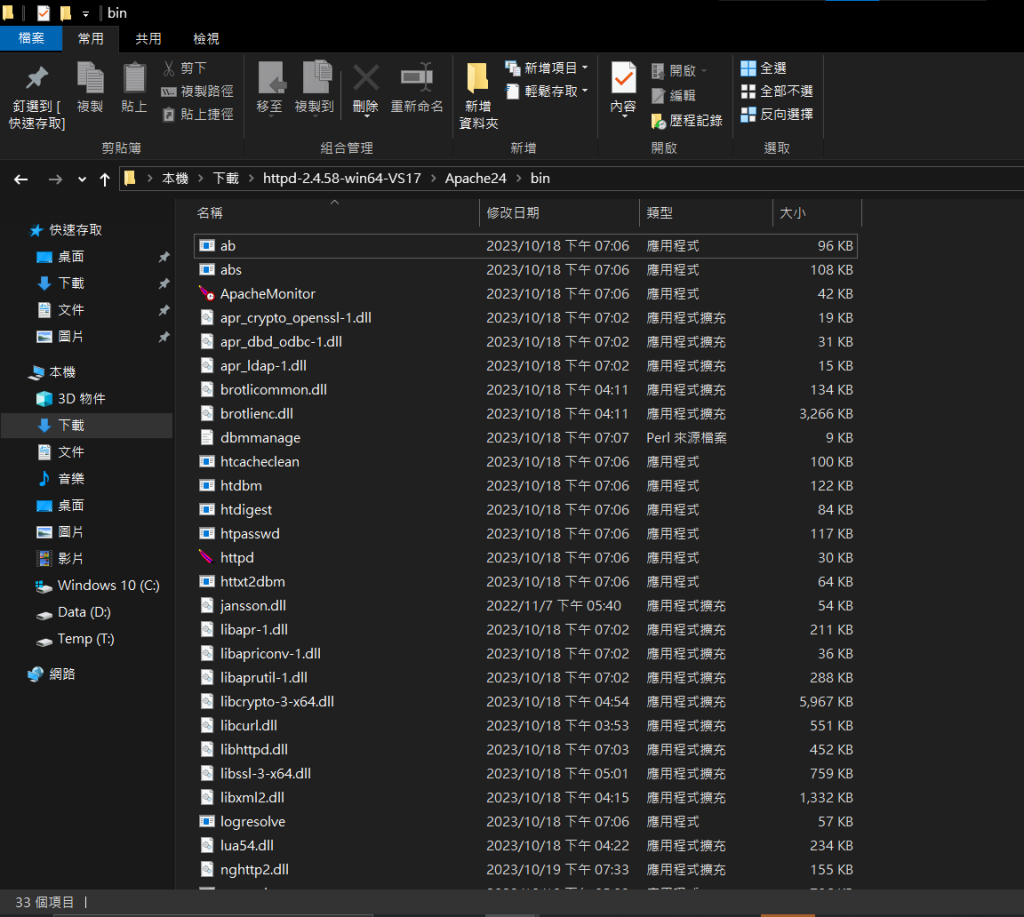Switch to the Home tab (常用)
The image size is (1024, 917).
coord(91,39)
